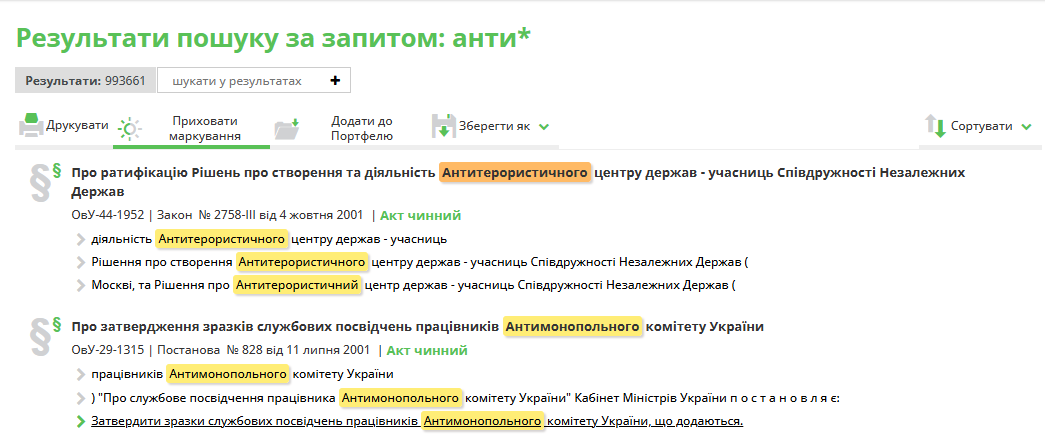Viewport: 1045px width, 443px height.
Task: Click the 'шукати у результатах' input field
Action: tap(238, 81)
